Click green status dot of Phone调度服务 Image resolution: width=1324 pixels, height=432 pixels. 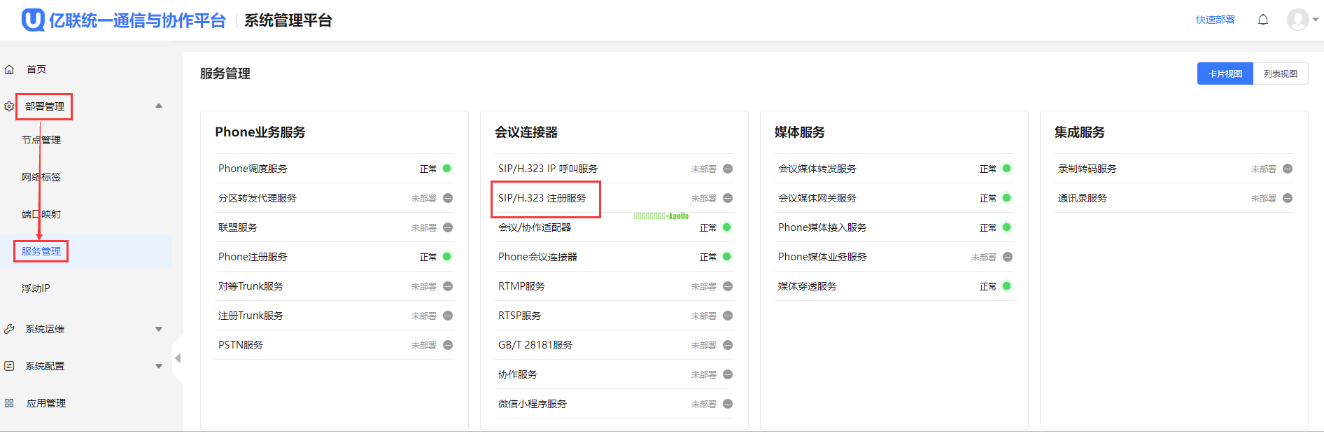click(x=447, y=169)
